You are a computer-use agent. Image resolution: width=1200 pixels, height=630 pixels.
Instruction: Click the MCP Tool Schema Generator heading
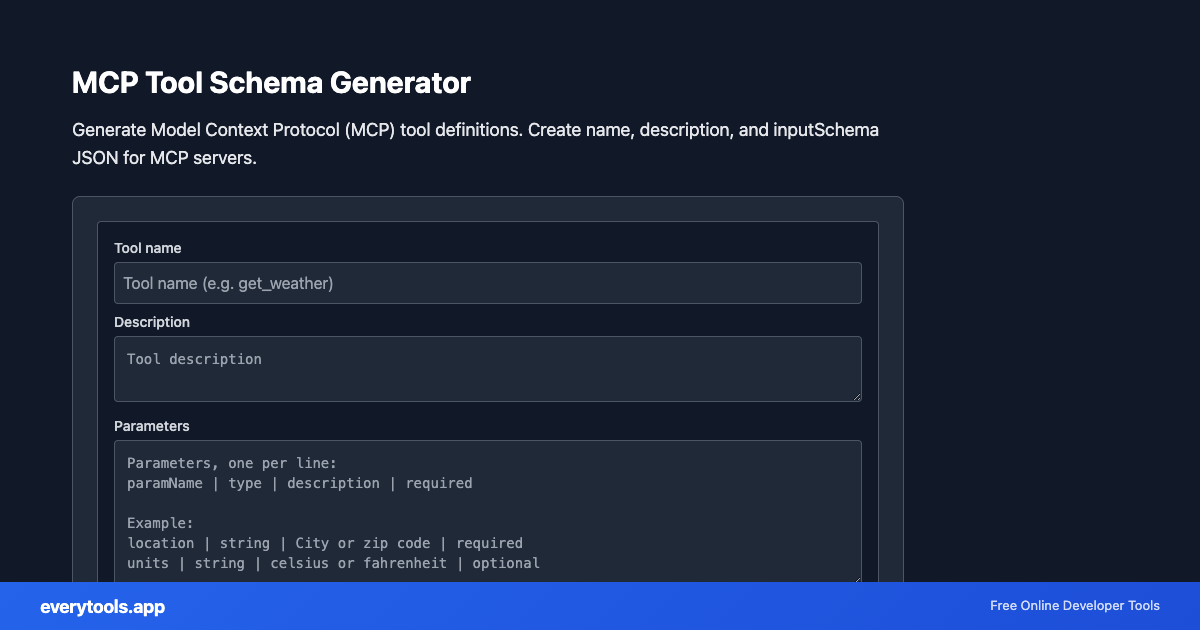(x=271, y=84)
